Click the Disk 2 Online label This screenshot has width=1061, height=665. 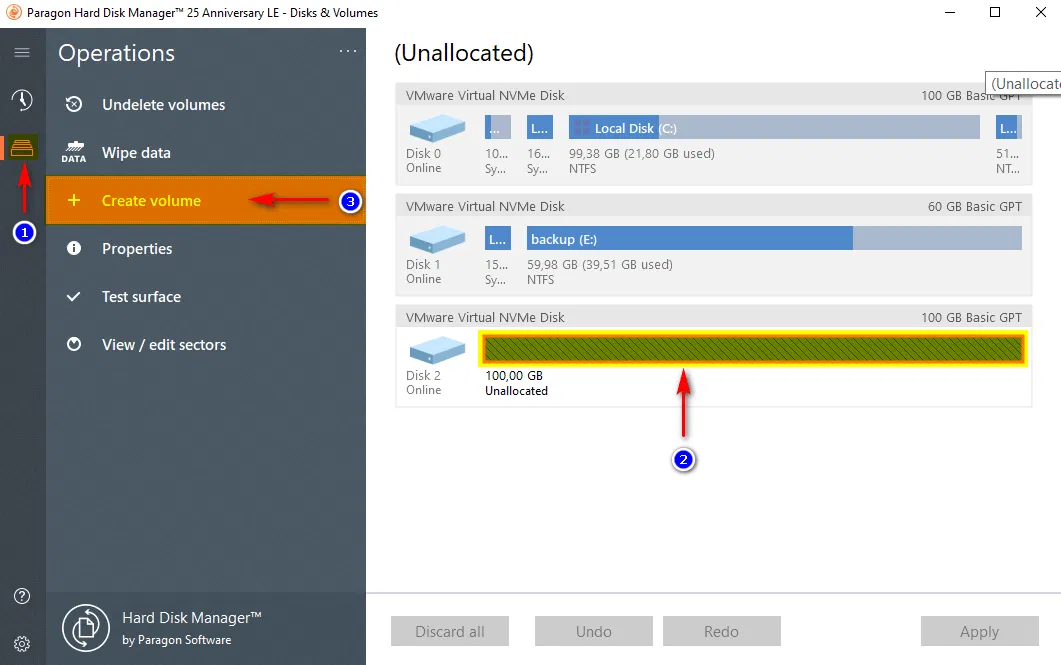(x=424, y=382)
